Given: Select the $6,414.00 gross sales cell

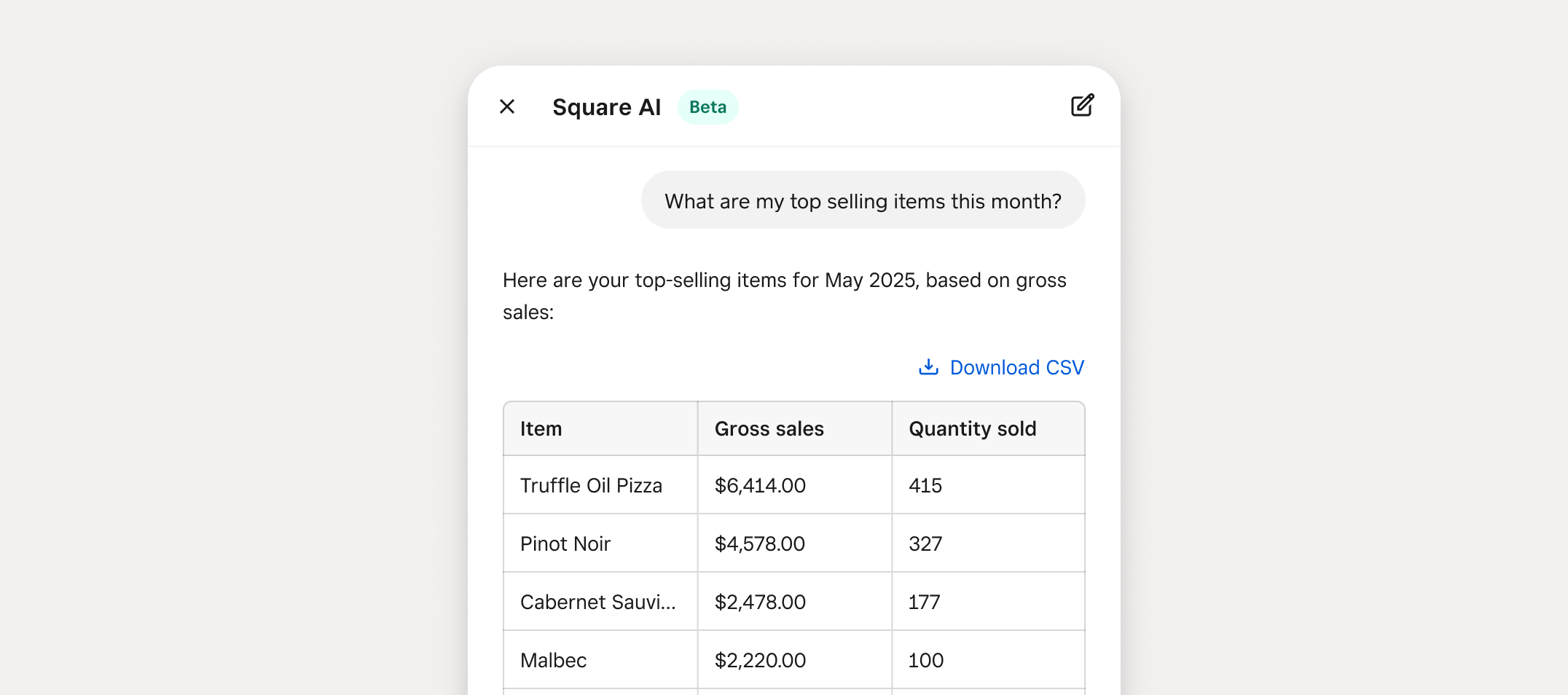Looking at the screenshot, I should [794, 485].
